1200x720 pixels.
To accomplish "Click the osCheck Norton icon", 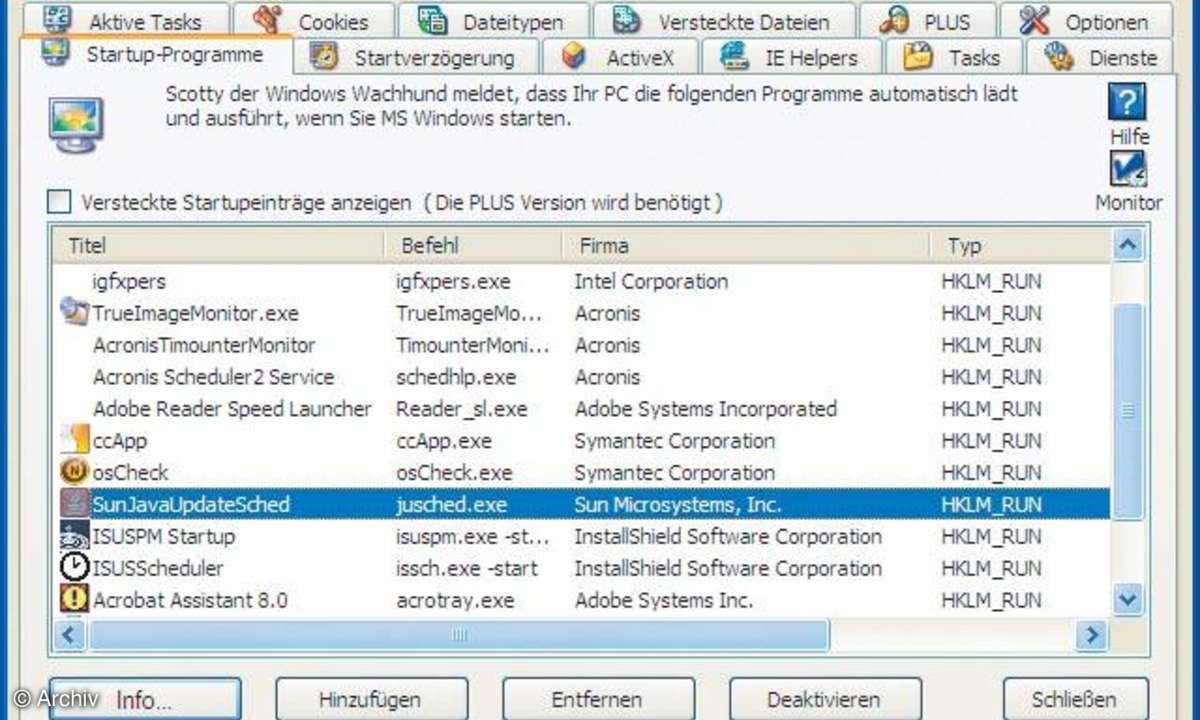I will (75, 472).
